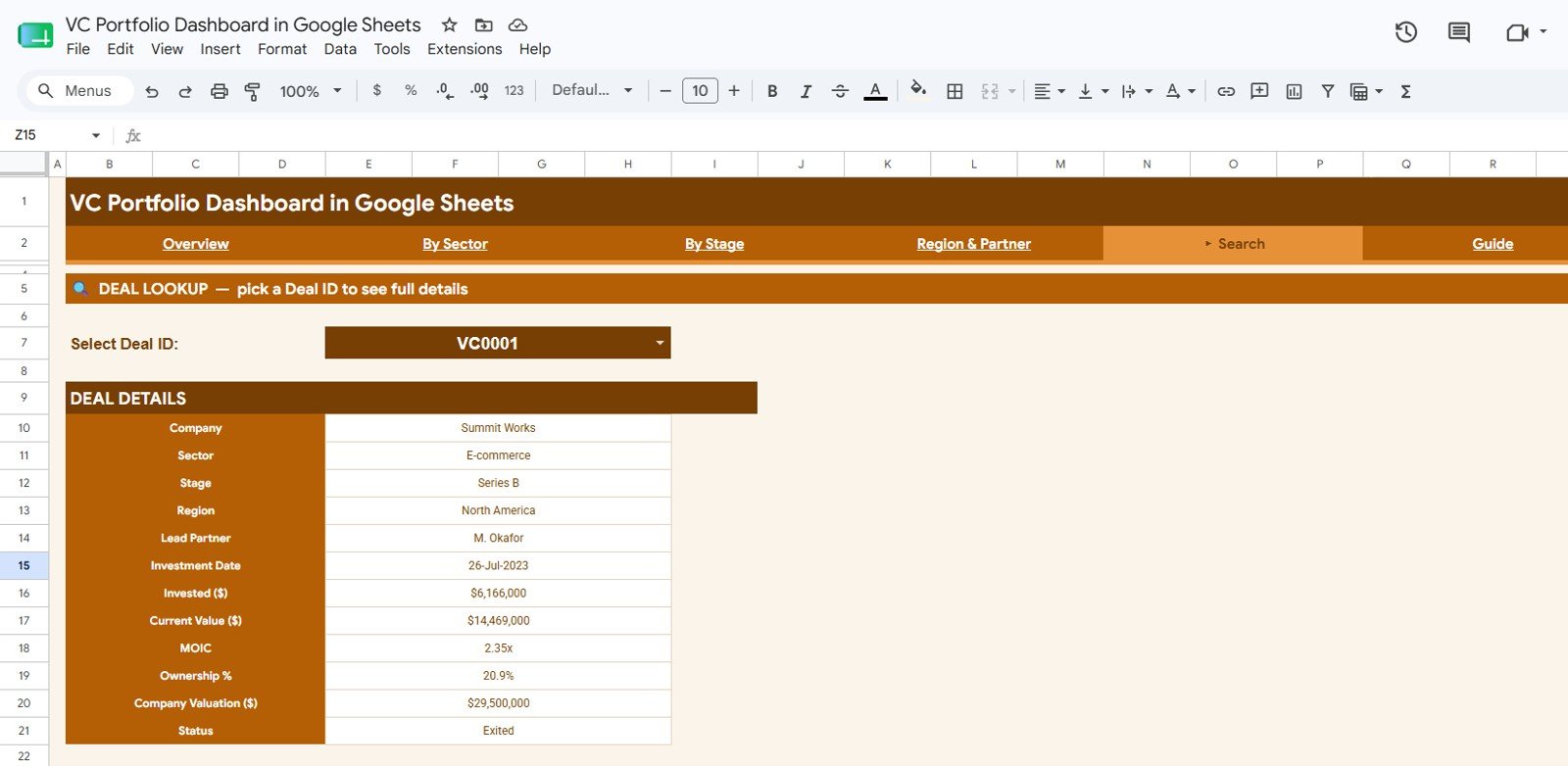The width and height of the screenshot is (1568, 766).
Task: Go to the By Sector link
Action: pyautogui.click(x=455, y=244)
